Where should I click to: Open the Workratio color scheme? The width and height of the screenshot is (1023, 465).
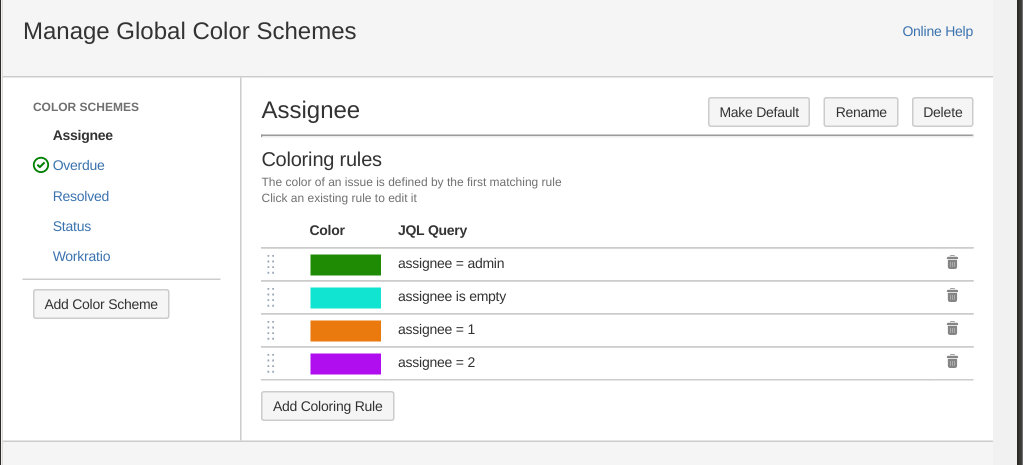(x=82, y=257)
